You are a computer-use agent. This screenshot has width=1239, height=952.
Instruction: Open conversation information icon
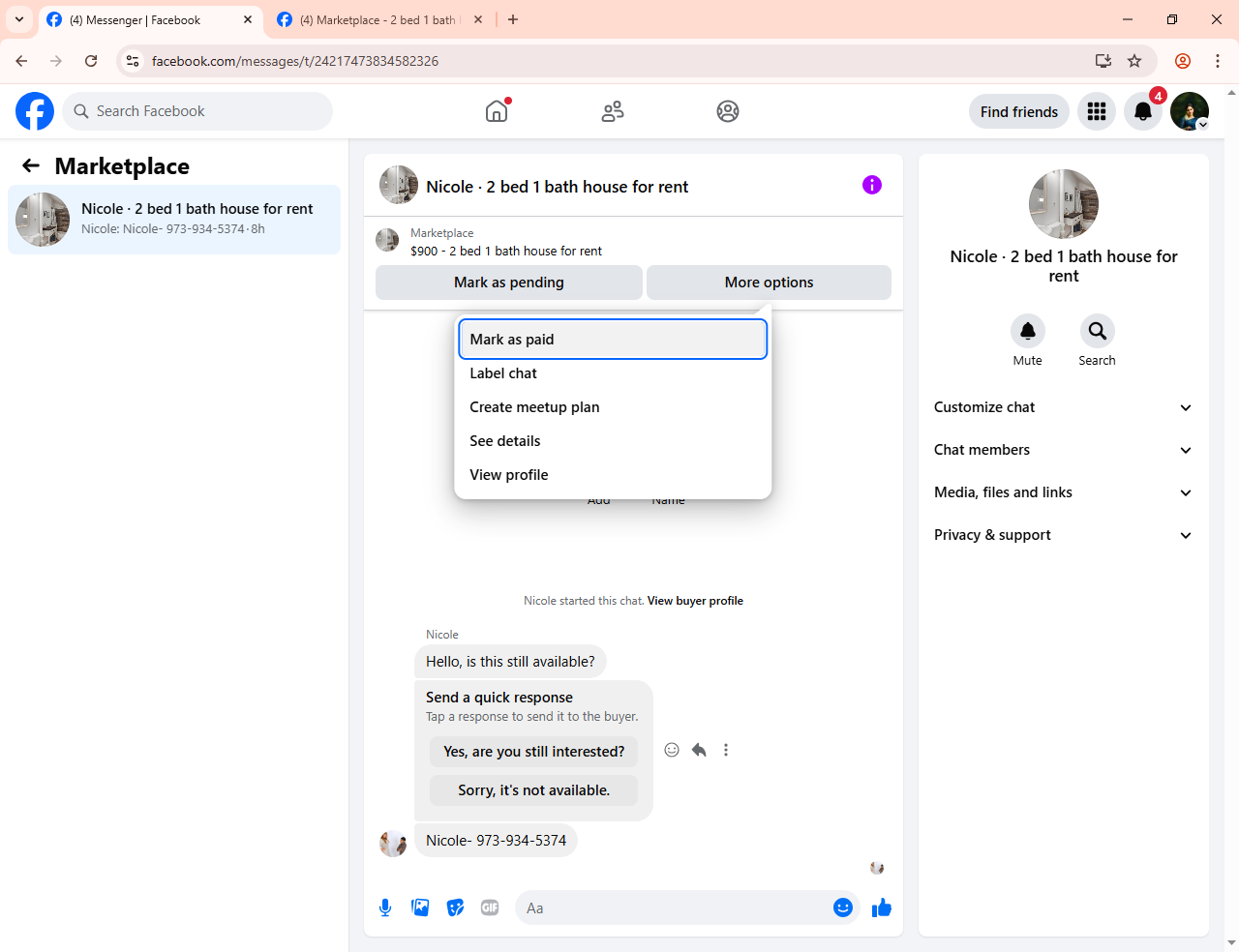(872, 185)
